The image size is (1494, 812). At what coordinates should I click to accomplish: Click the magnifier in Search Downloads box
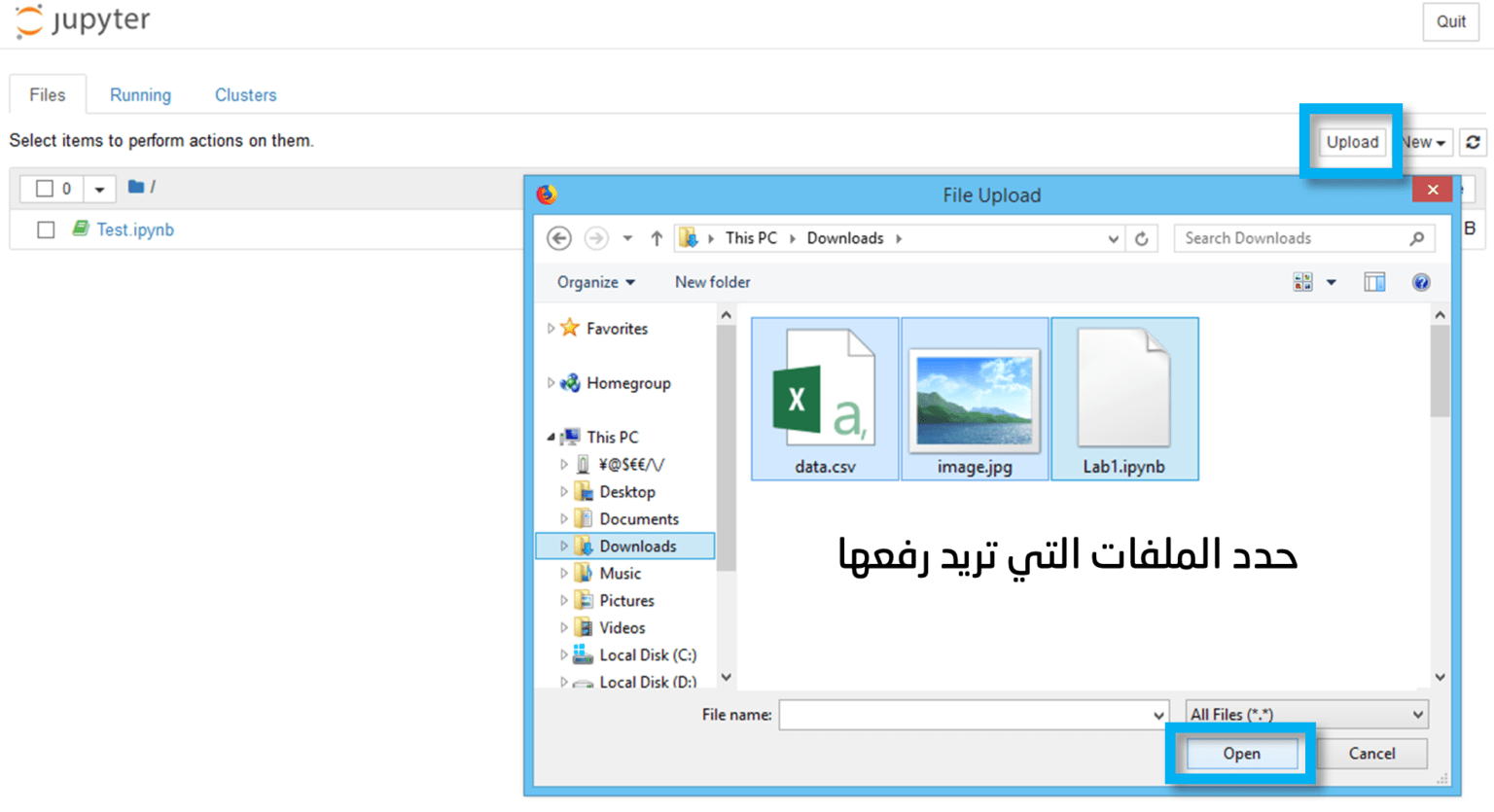click(x=1419, y=238)
